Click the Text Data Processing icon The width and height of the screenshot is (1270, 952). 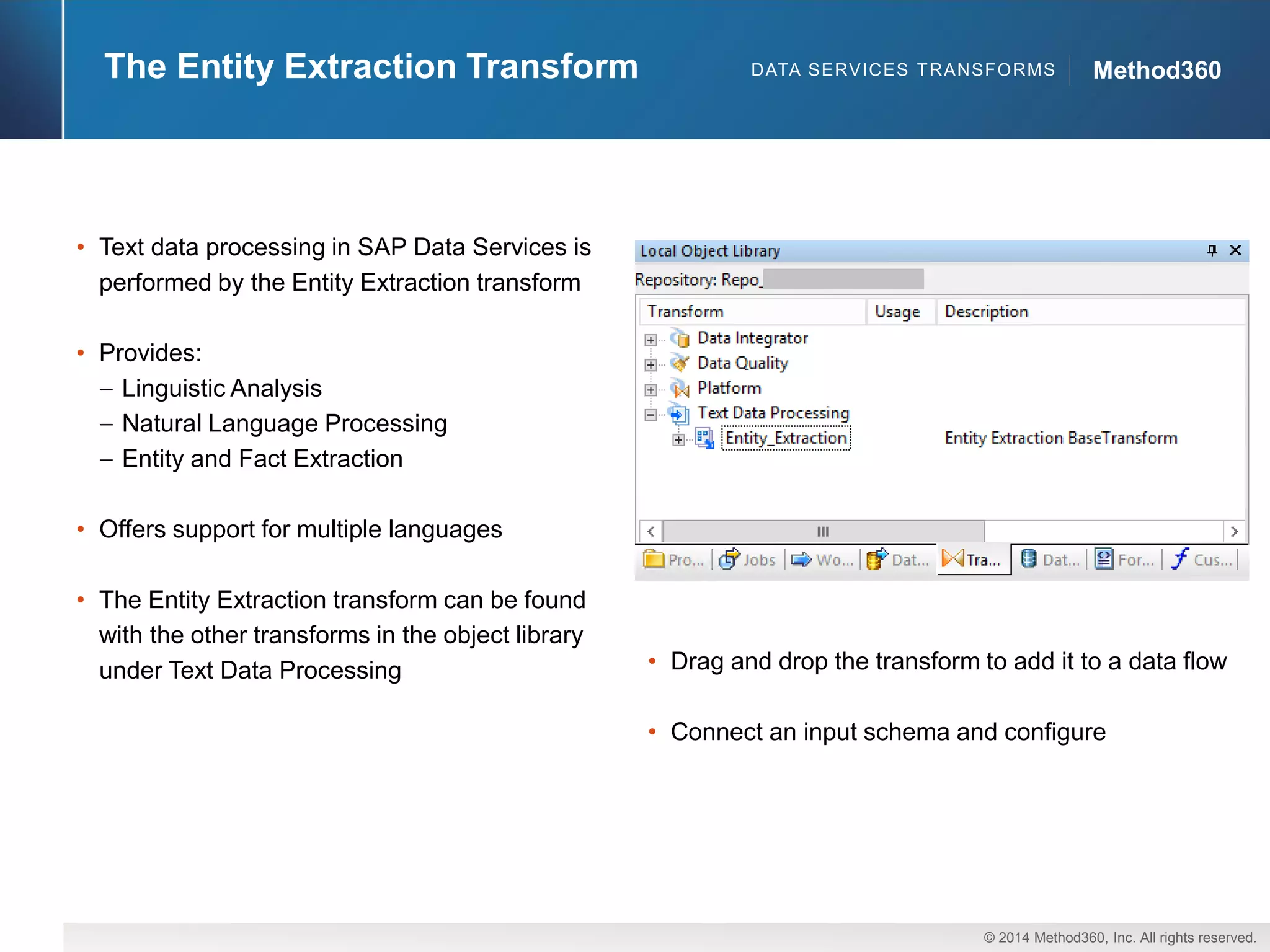(x=680, y=414)
